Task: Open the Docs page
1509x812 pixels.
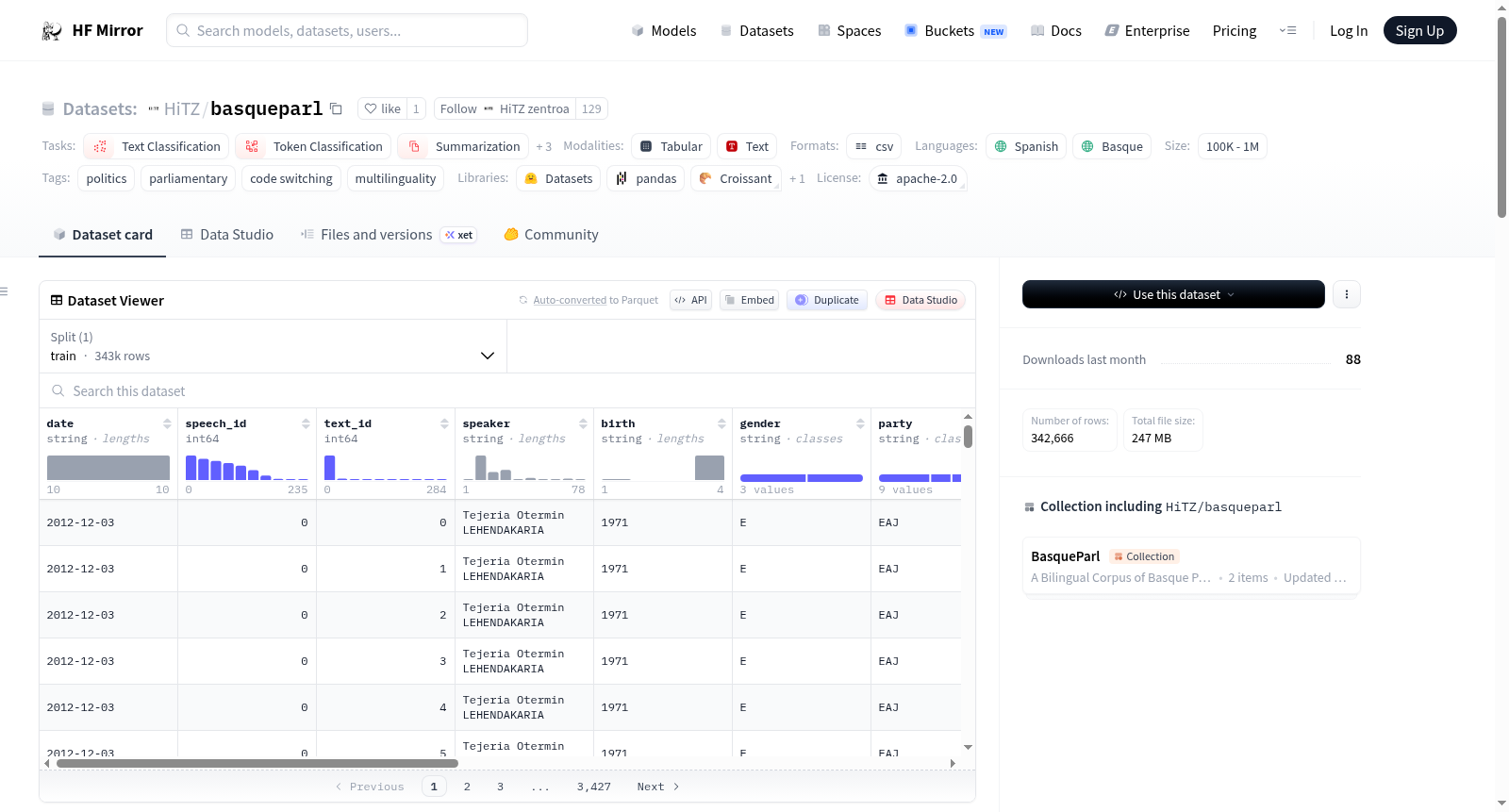Action: 1055,31
